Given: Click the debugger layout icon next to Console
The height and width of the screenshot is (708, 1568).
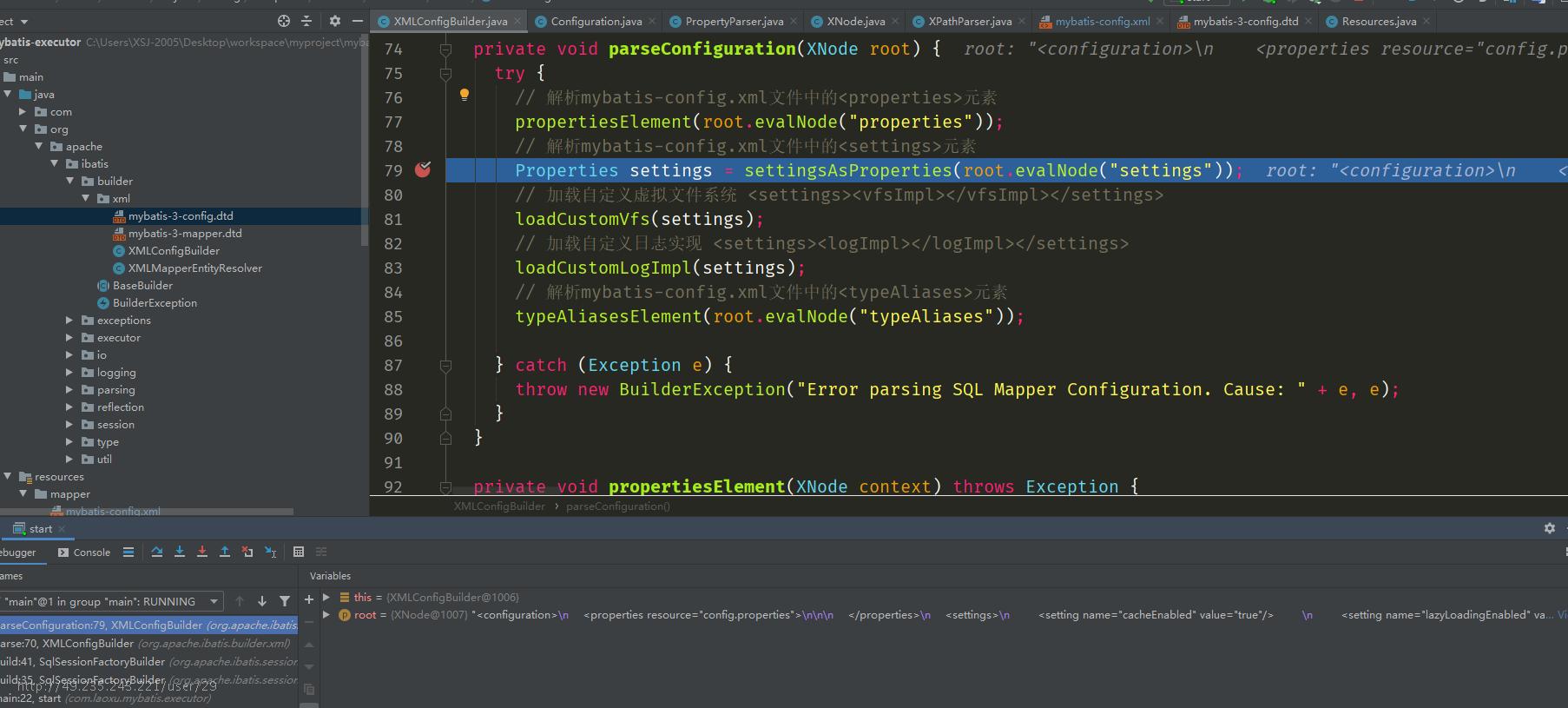Looking at the screenshot, I should click(x=128, y=552).
